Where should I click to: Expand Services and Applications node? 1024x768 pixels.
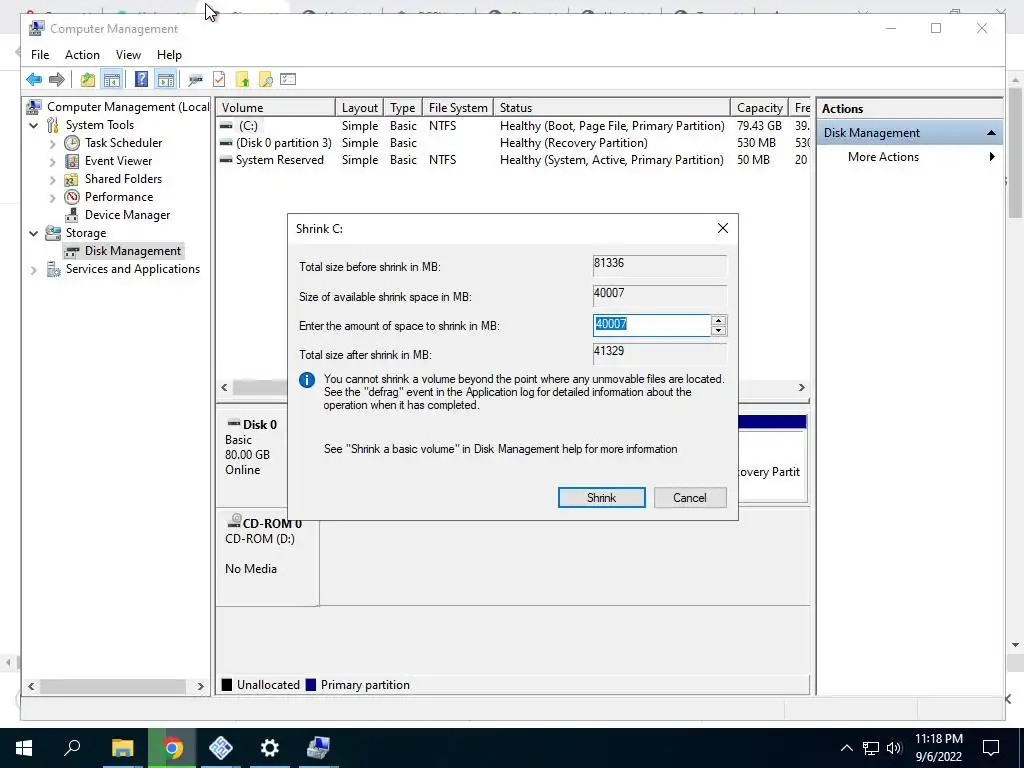click(x=34, y=270)
